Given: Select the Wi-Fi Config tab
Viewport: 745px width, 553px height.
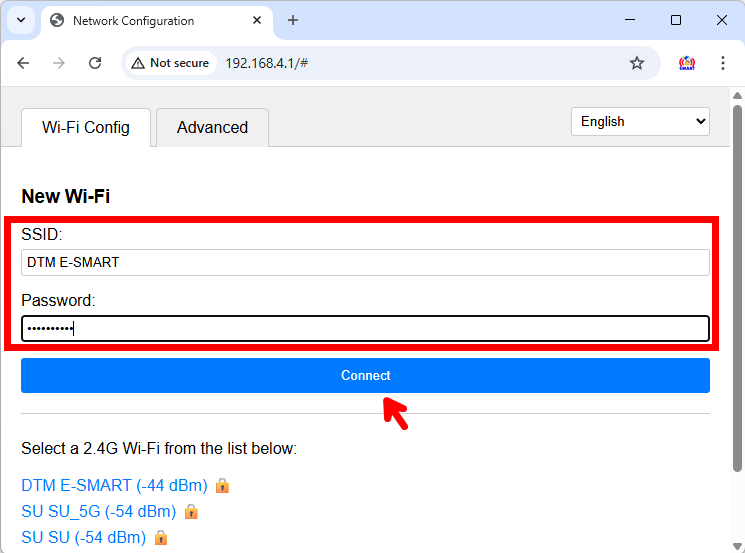Looking at the screenshot, I should click(x=86, y=128).
